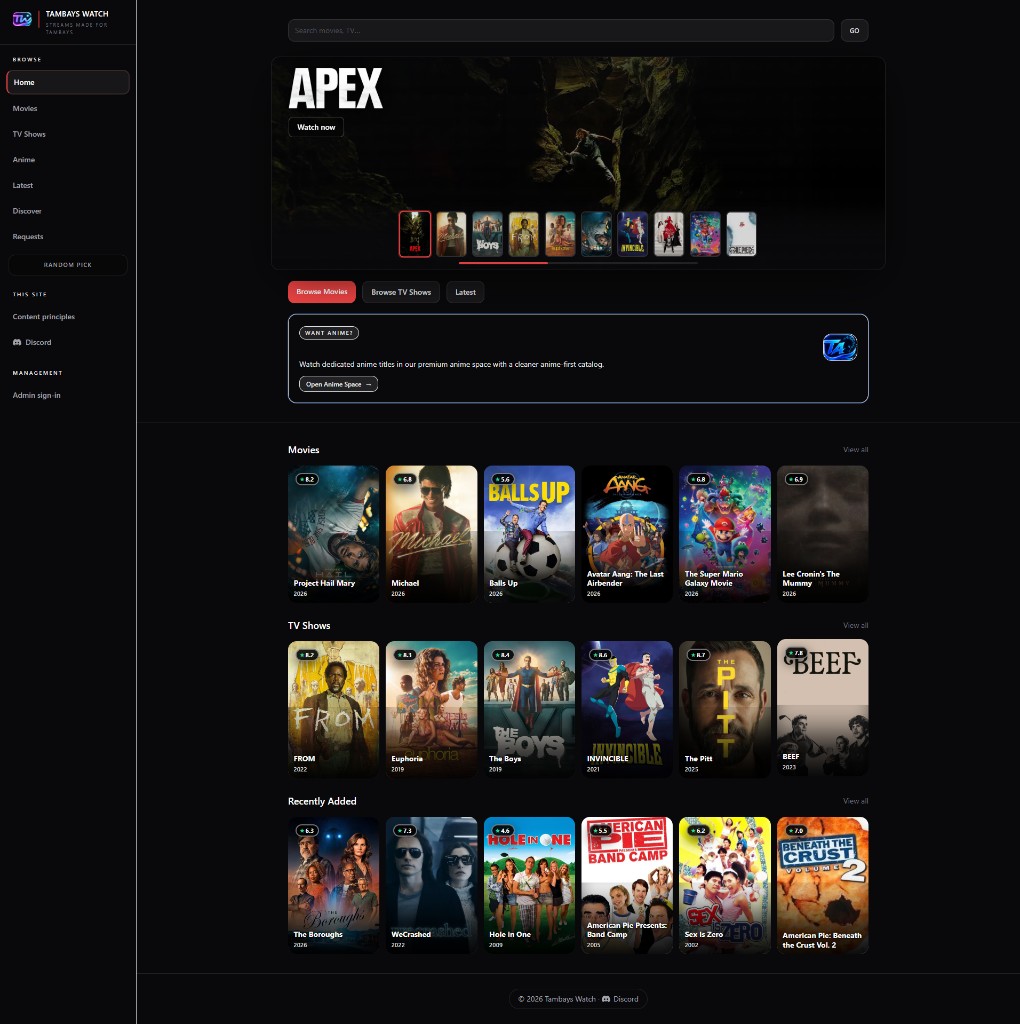
Task: Select the Project Hail Mary carousel thumbnail
Action: (596, 234)
